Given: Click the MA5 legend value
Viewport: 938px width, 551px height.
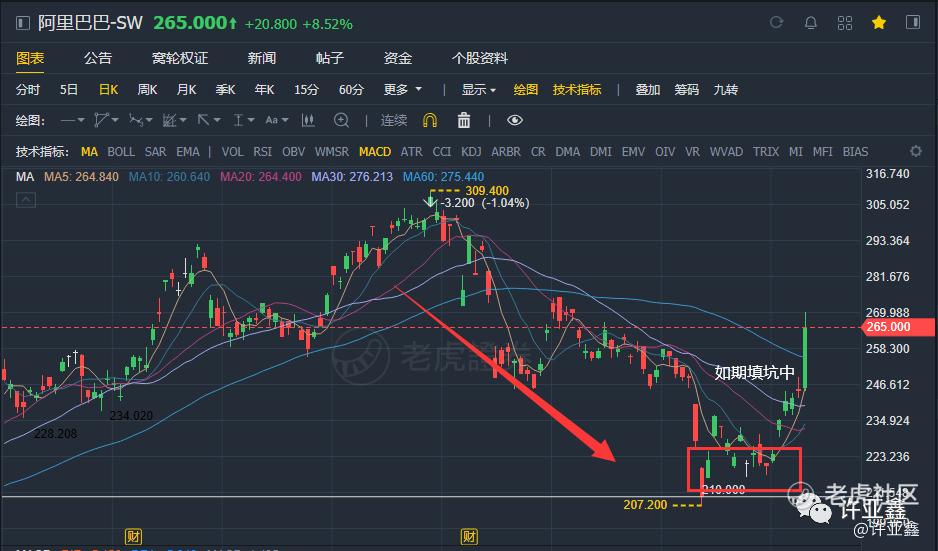Looking at the screenshot, I should click(81, 177).
